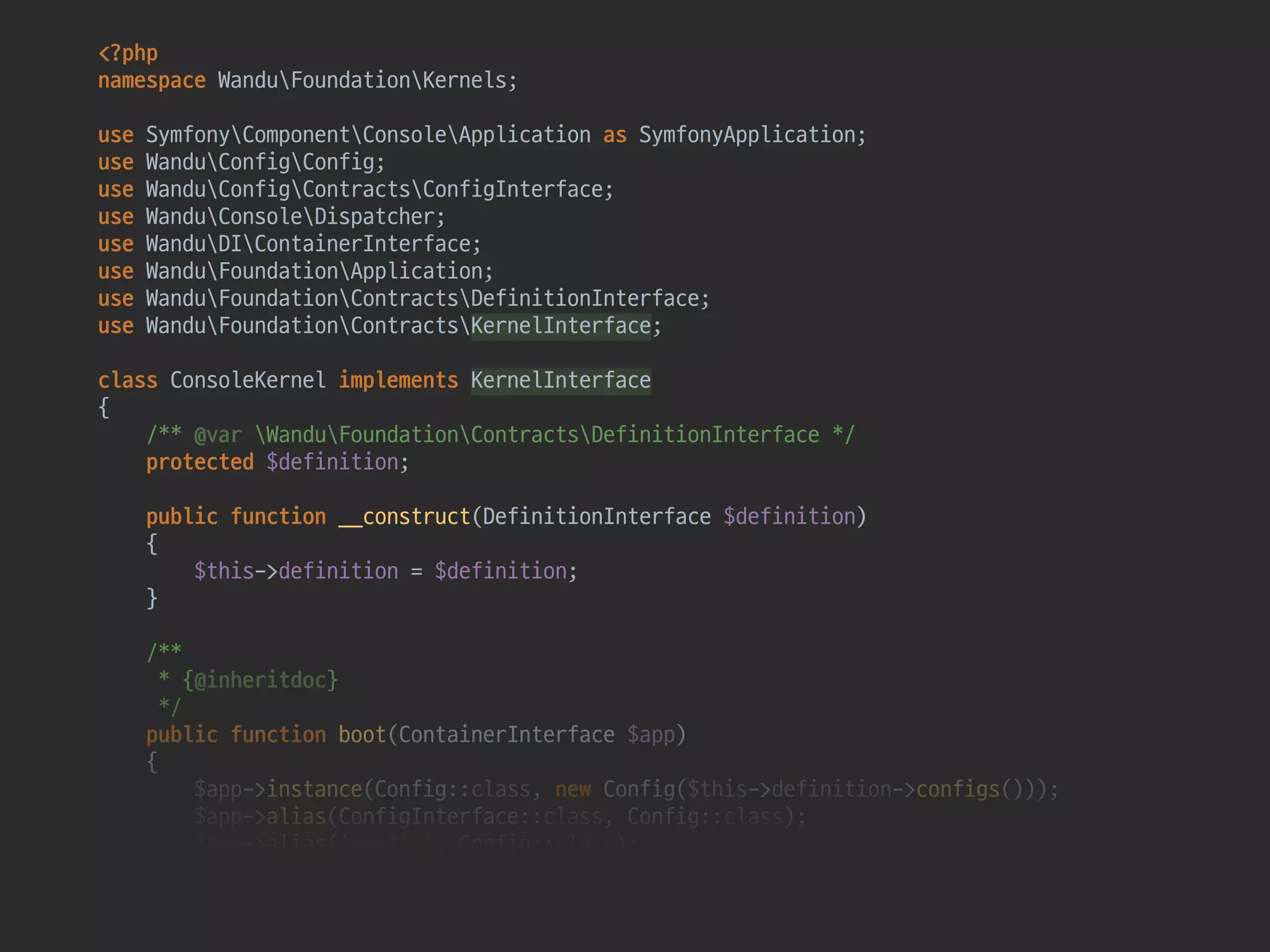
Task: Click 'class' keyword before ConsoleKernel
Action: [x=128, y=381]
